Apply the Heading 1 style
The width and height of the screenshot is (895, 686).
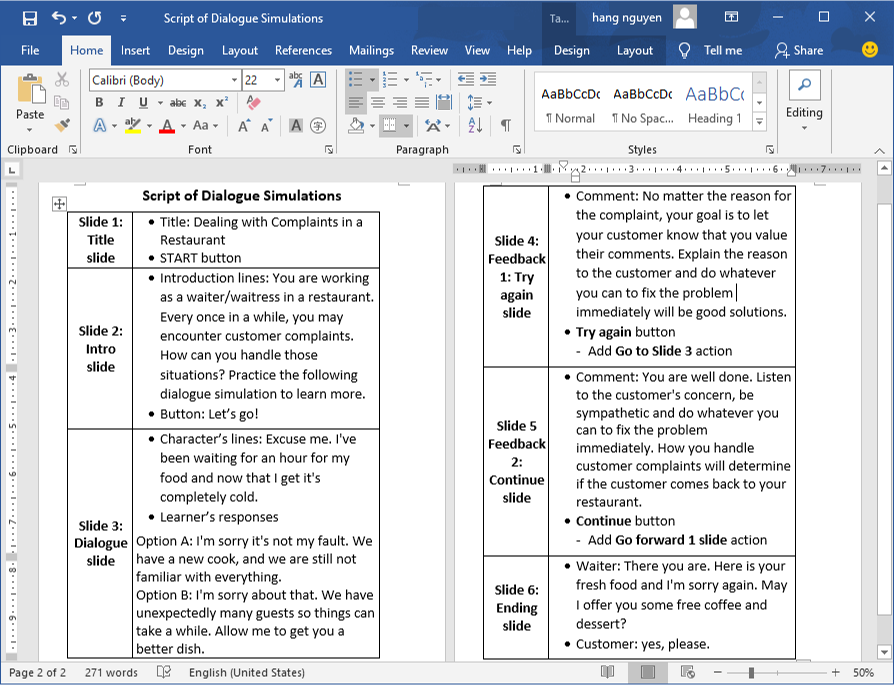point(715,103)
